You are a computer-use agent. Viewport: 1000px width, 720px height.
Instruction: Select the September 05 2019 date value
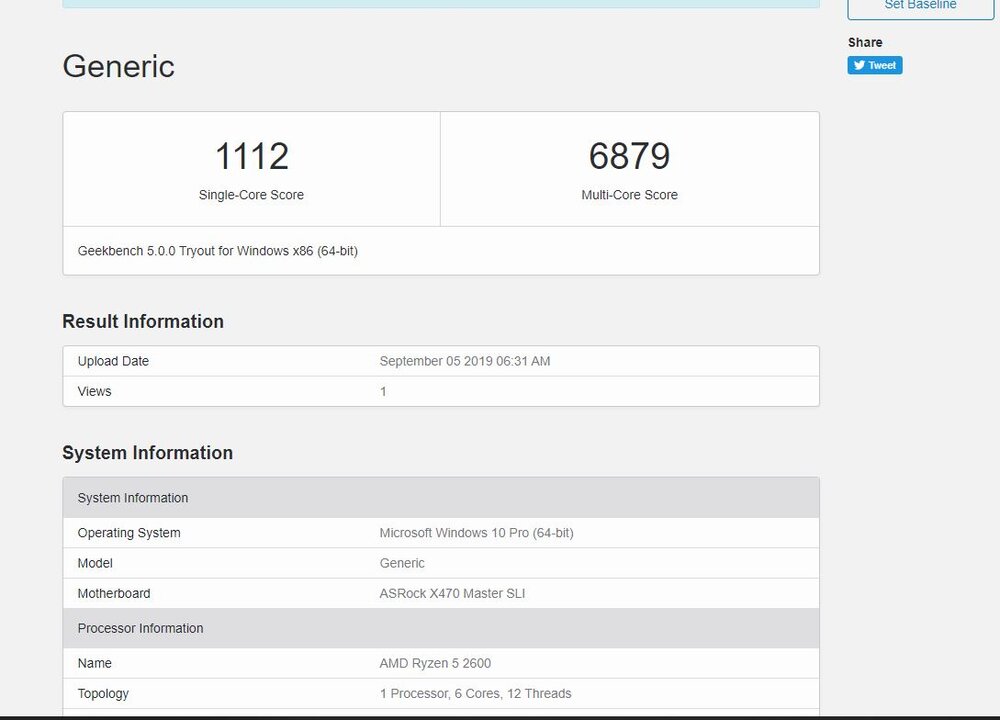(465, 361)
